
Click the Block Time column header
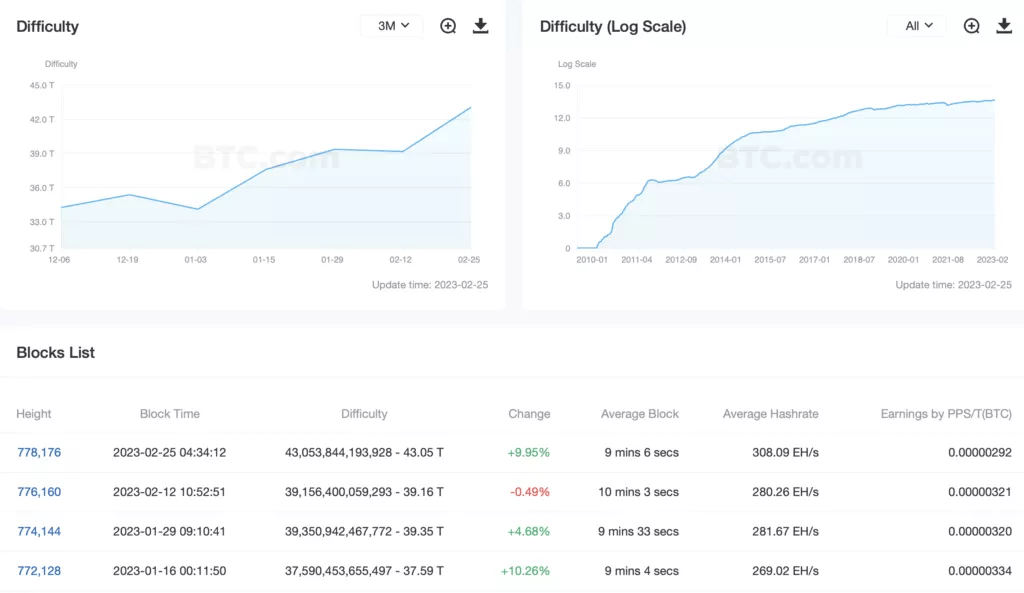[x=169, y=413]
